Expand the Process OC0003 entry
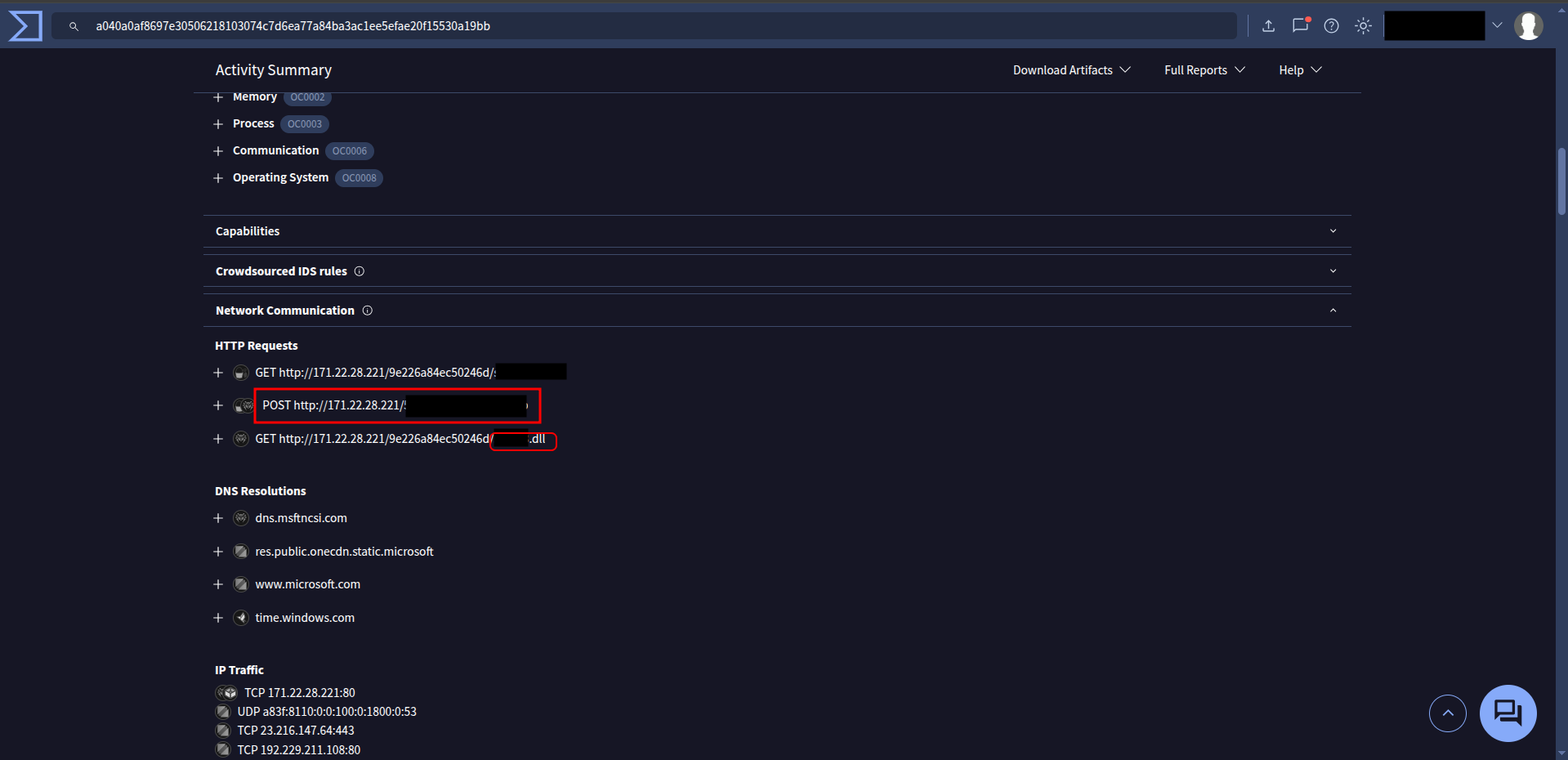1568x760 pixels. coord(218,124)
